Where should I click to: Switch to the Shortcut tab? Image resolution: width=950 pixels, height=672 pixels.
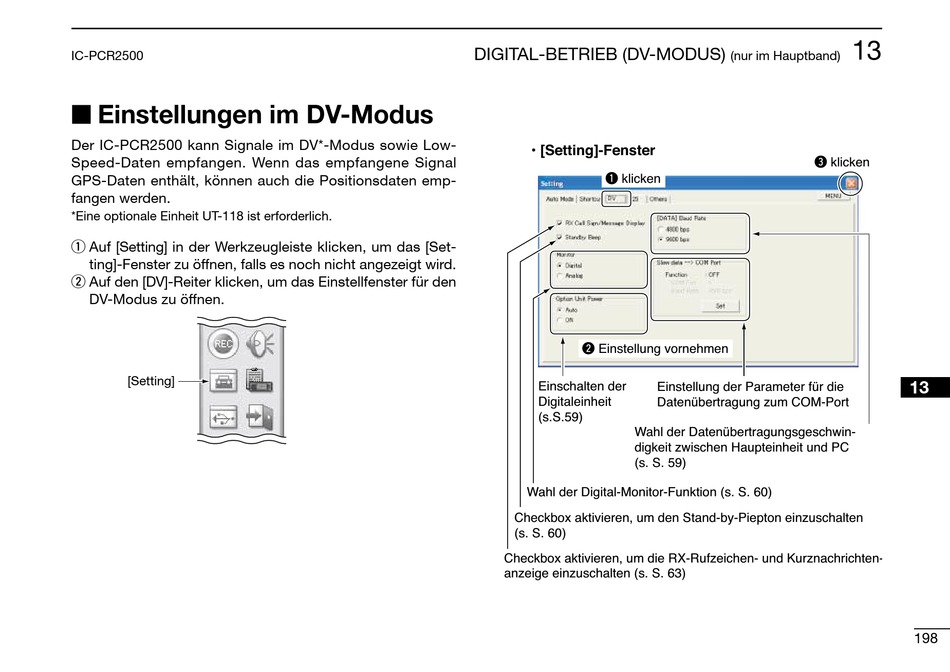click(590, 199)
